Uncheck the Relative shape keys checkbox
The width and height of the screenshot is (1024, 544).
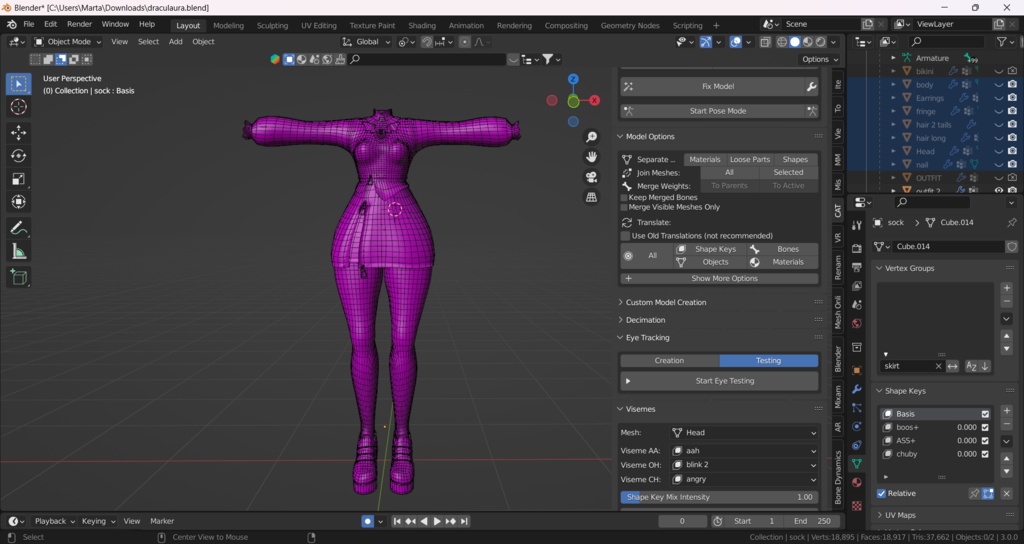(882, 494)
